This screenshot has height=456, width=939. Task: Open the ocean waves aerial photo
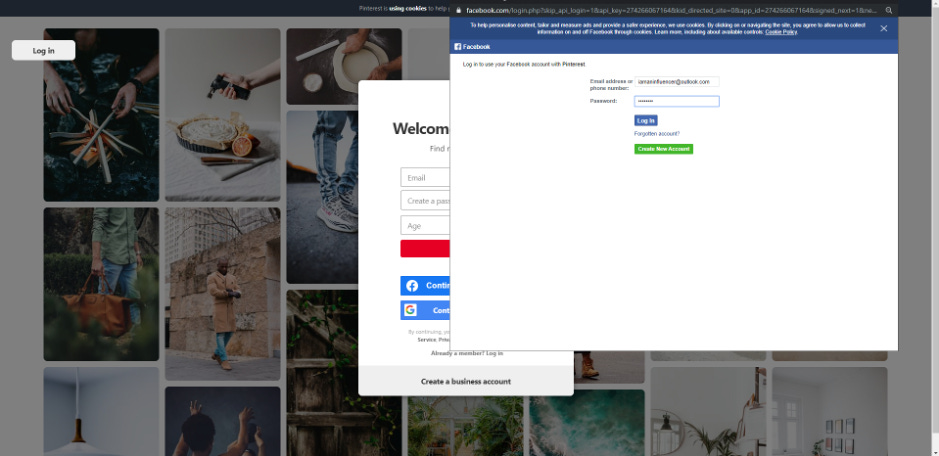[587, 423]
